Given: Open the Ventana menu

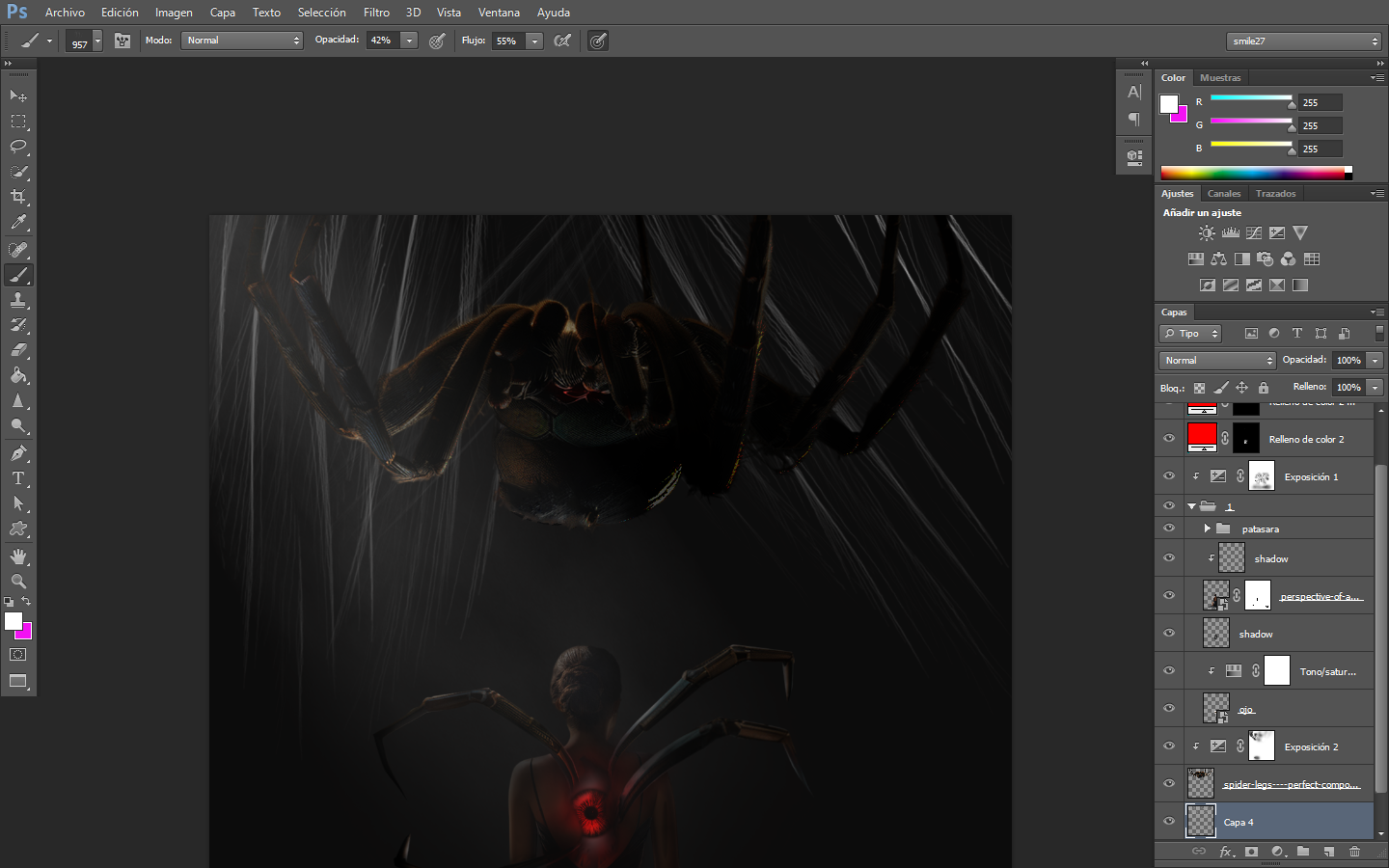Looking at the screenshot, I should pos(499,13).
